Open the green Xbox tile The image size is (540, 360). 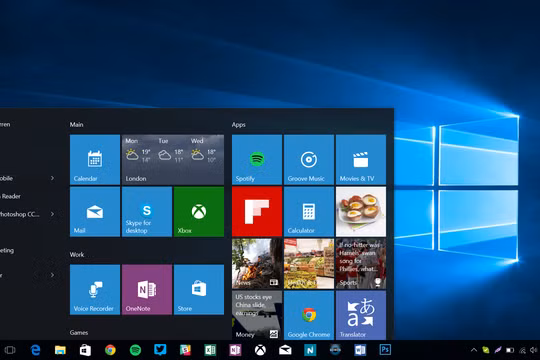(x=199, y=212)
